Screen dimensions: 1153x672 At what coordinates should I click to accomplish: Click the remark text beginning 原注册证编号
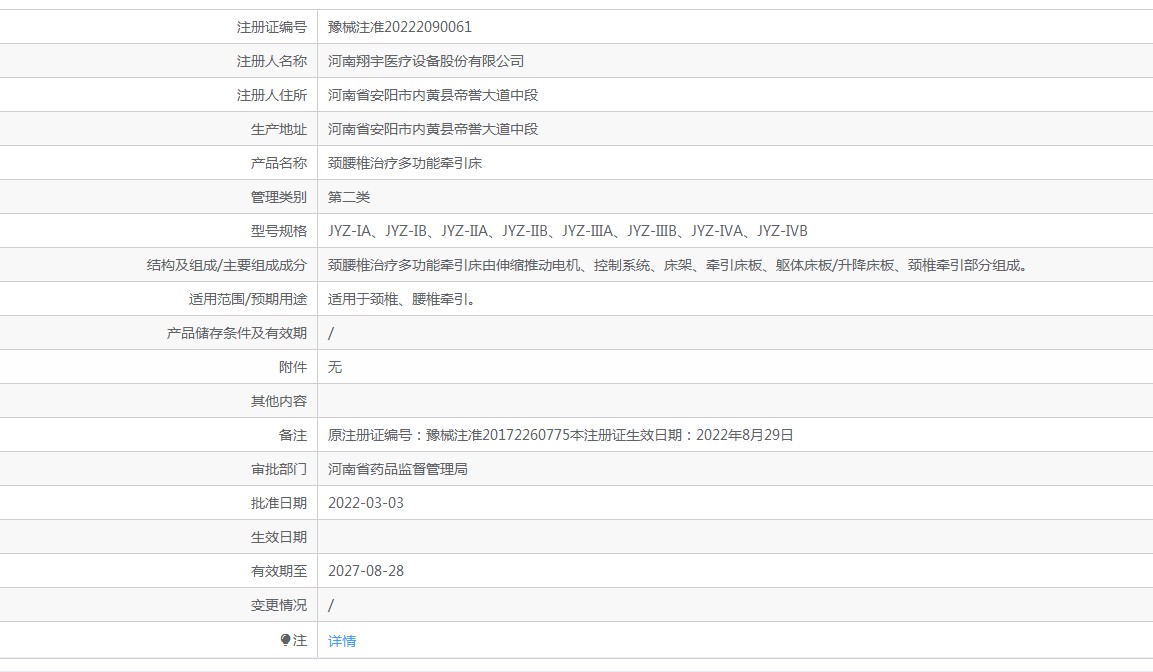coord(560,435)
